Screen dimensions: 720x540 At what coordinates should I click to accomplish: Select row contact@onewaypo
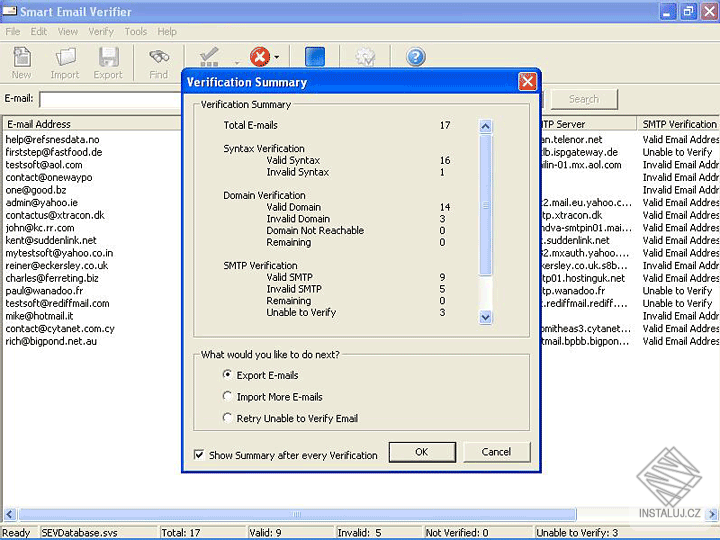coord(49,177)
